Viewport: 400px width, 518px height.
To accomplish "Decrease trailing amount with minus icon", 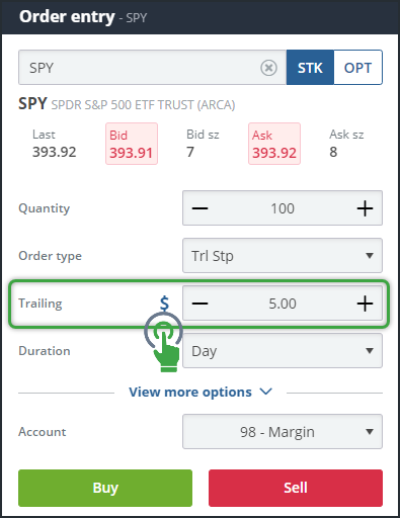I will click(x=200, y=303).
